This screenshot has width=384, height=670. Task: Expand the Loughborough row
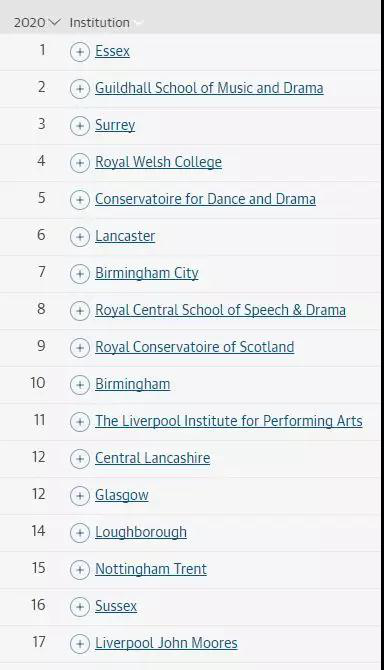pos(80,533)
